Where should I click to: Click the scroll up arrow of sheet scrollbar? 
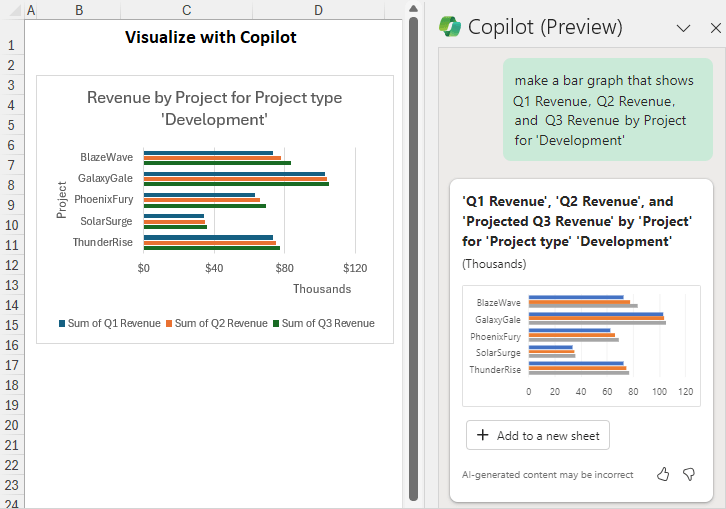[x=413, y=9]
